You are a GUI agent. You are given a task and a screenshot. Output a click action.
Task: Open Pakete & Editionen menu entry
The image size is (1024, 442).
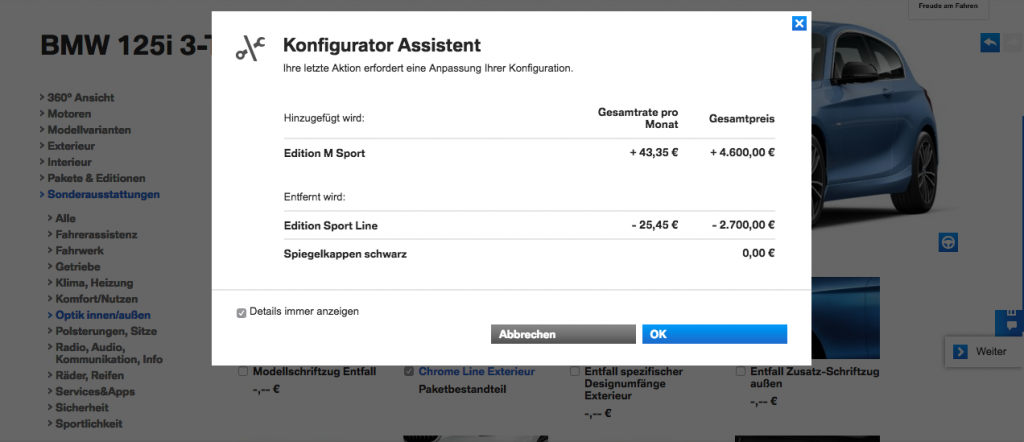tap(96, 178)
